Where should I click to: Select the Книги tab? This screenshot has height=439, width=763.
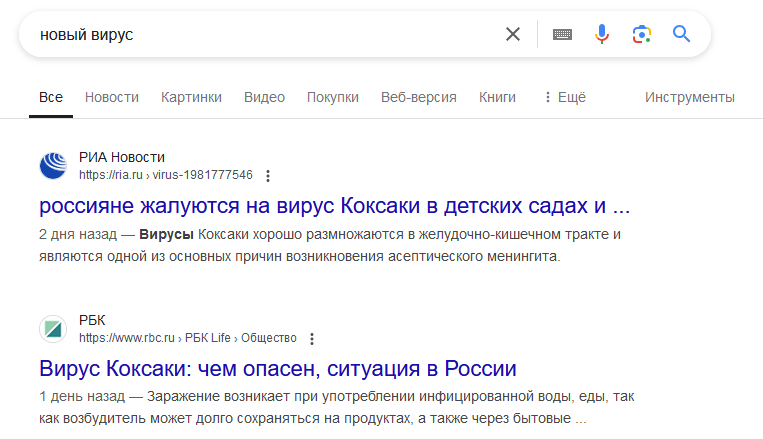(497, 97)
